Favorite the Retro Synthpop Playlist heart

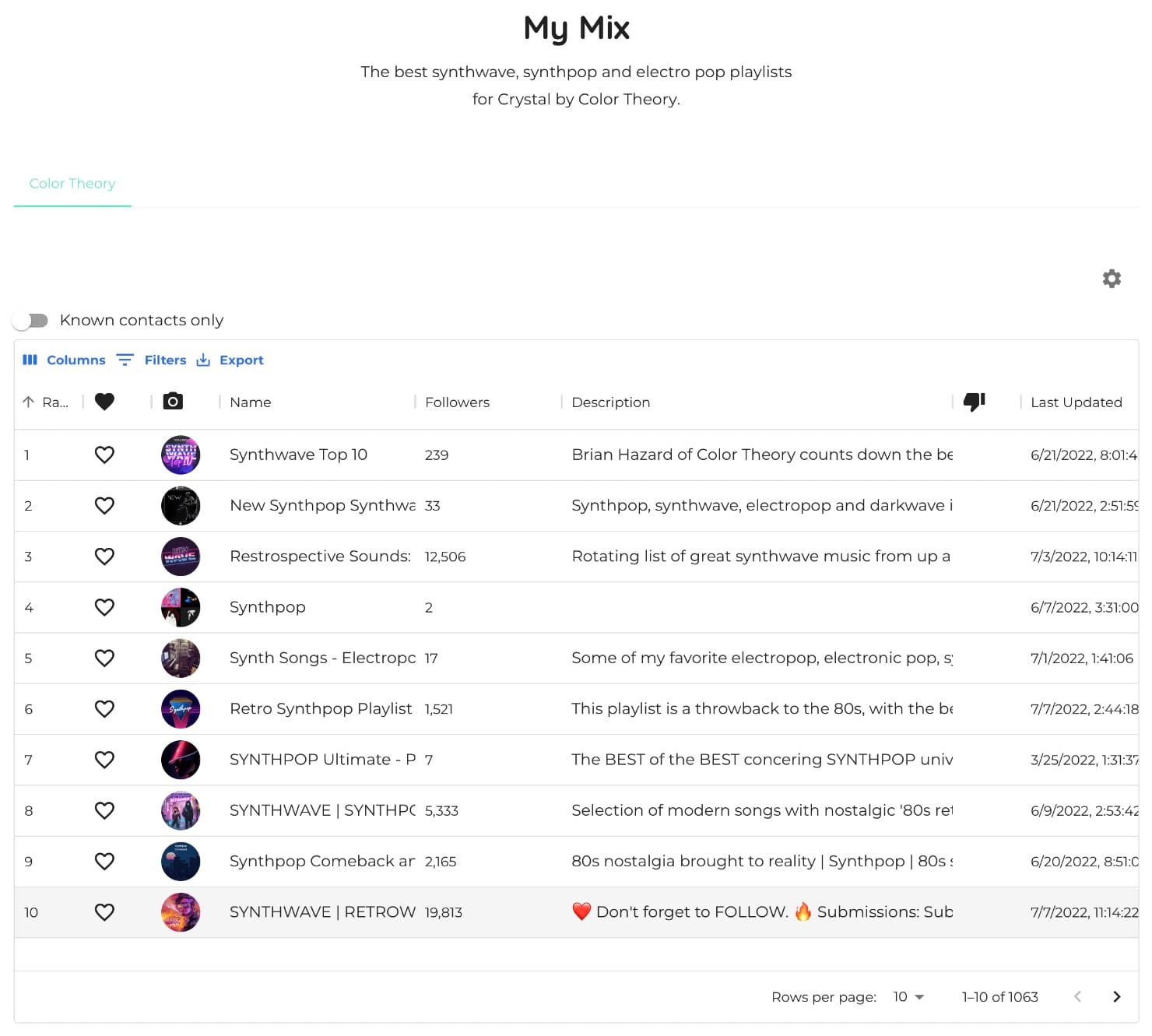104,709
